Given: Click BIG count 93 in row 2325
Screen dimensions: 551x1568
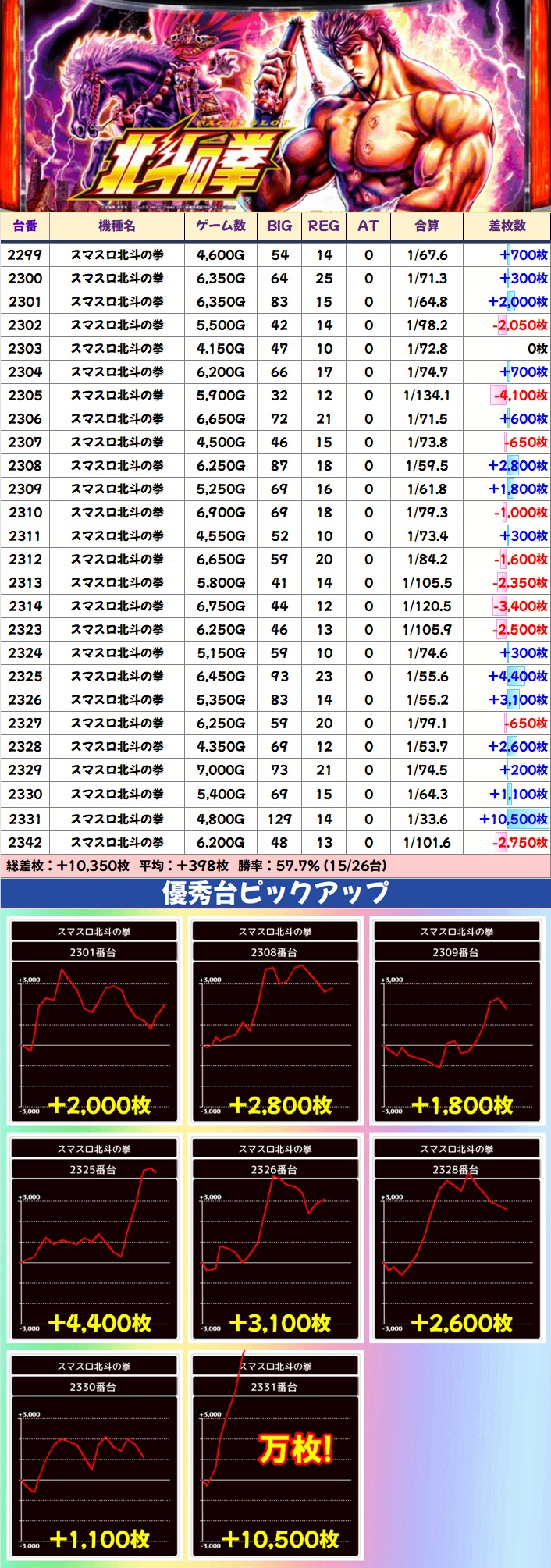Looking at the screenshot, I should coord(279,677).
